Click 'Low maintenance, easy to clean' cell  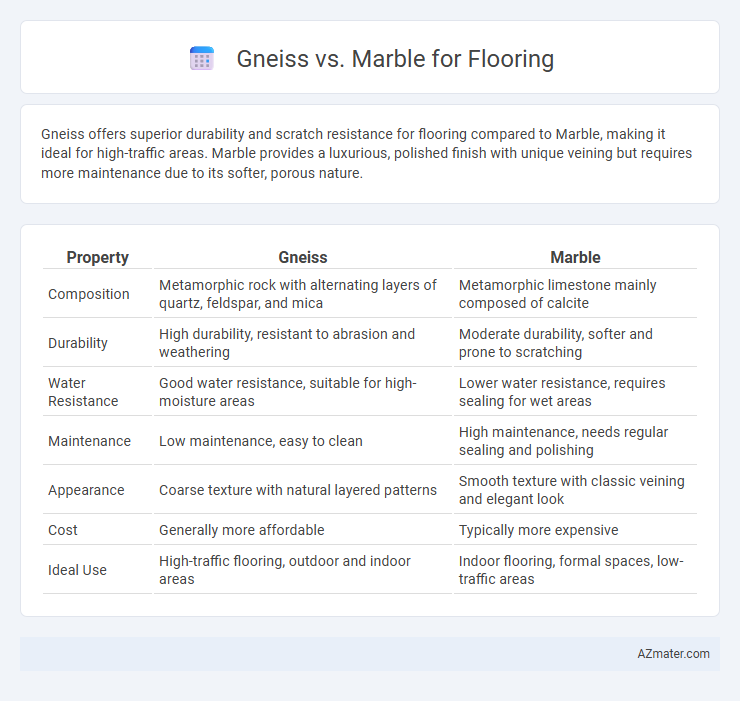[261, 441]
